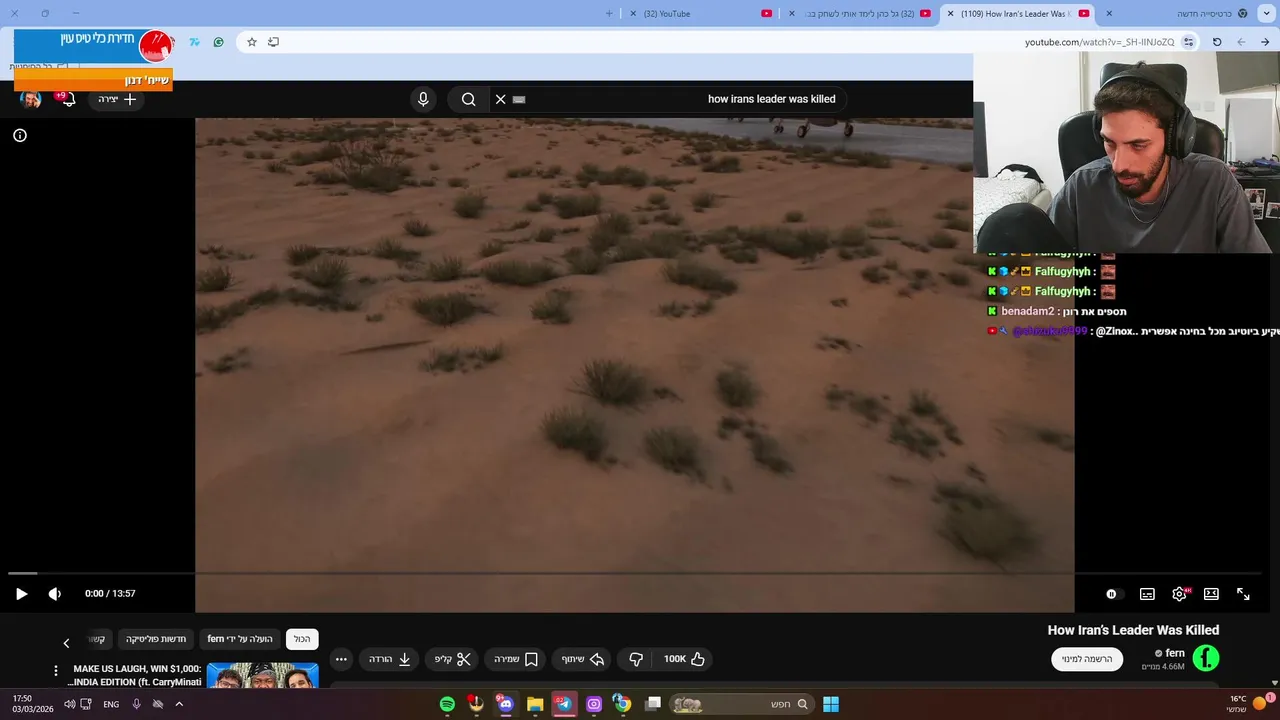
Task: Switch to theater mode
Action: [x=1211, y=594]
